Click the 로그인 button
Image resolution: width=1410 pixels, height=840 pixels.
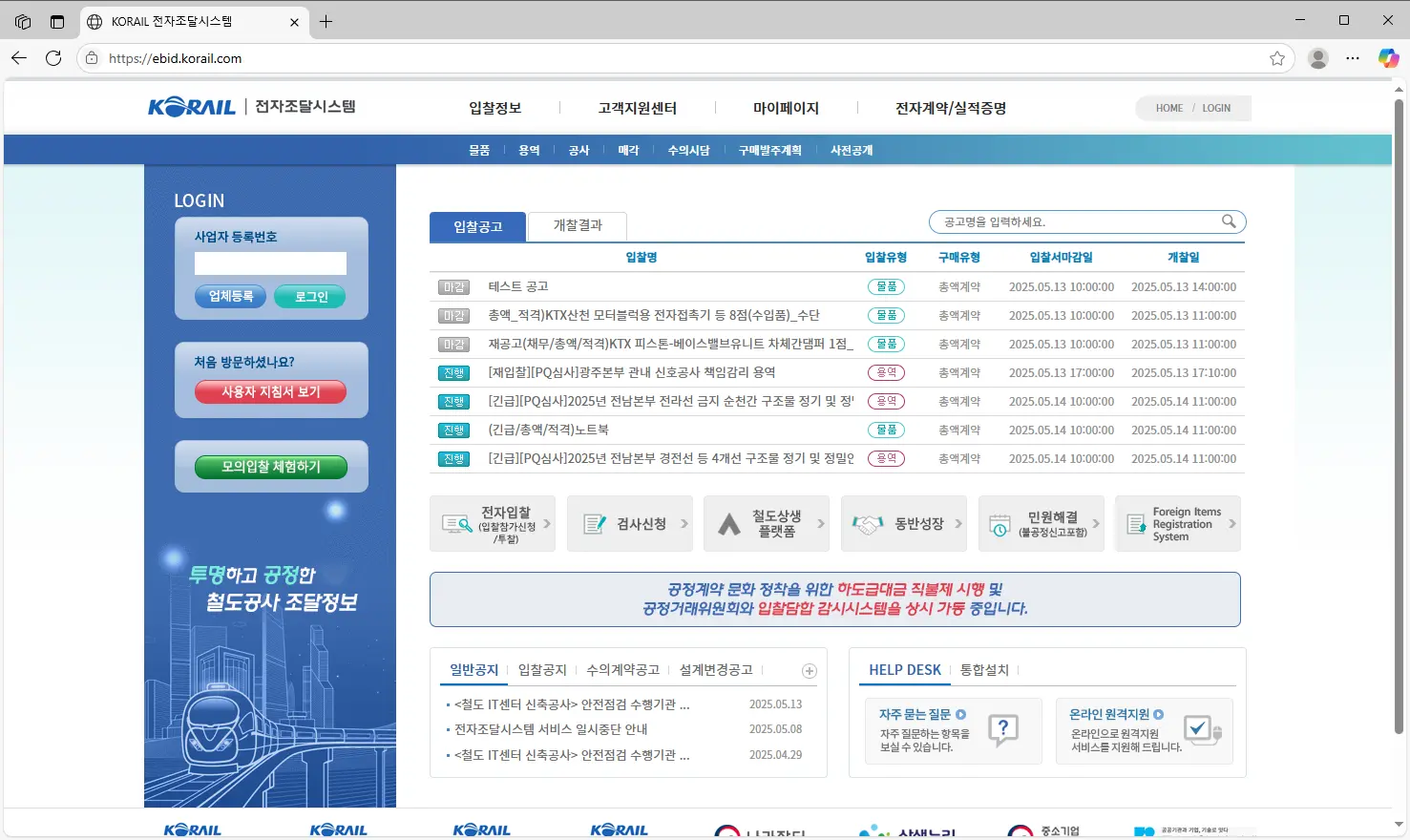coord(310,297)
